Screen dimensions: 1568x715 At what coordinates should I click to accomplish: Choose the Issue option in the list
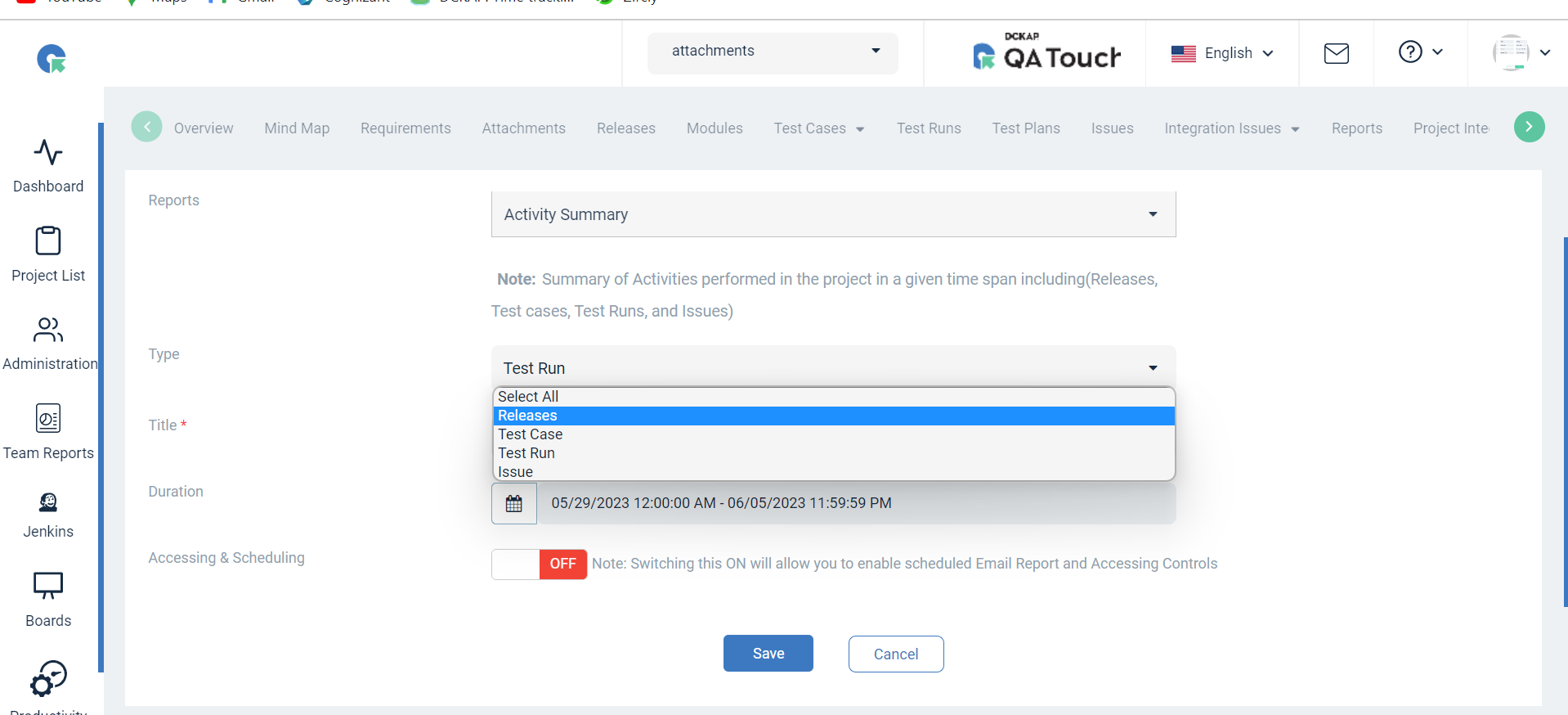pos(834,472)
